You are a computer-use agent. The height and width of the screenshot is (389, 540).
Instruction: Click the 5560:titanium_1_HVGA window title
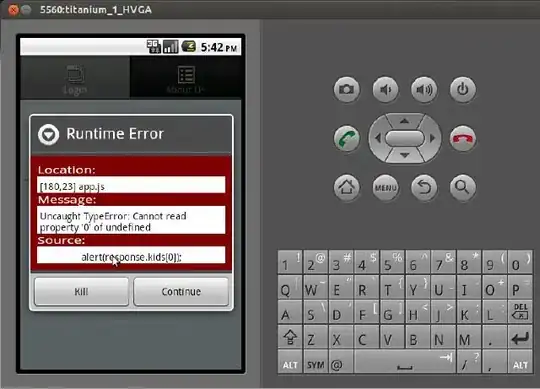point(96,10)
